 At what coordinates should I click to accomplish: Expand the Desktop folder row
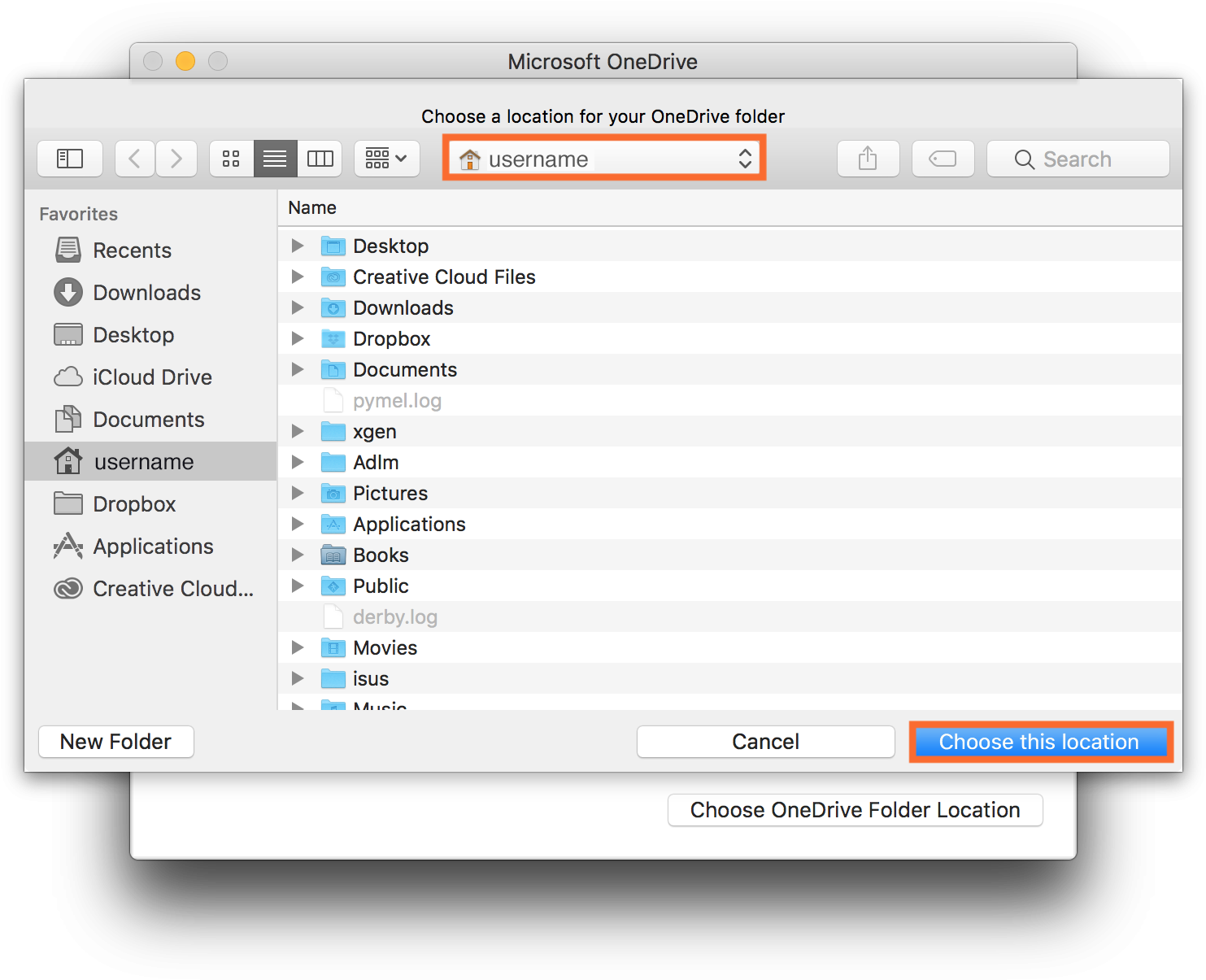coord(298,246)
